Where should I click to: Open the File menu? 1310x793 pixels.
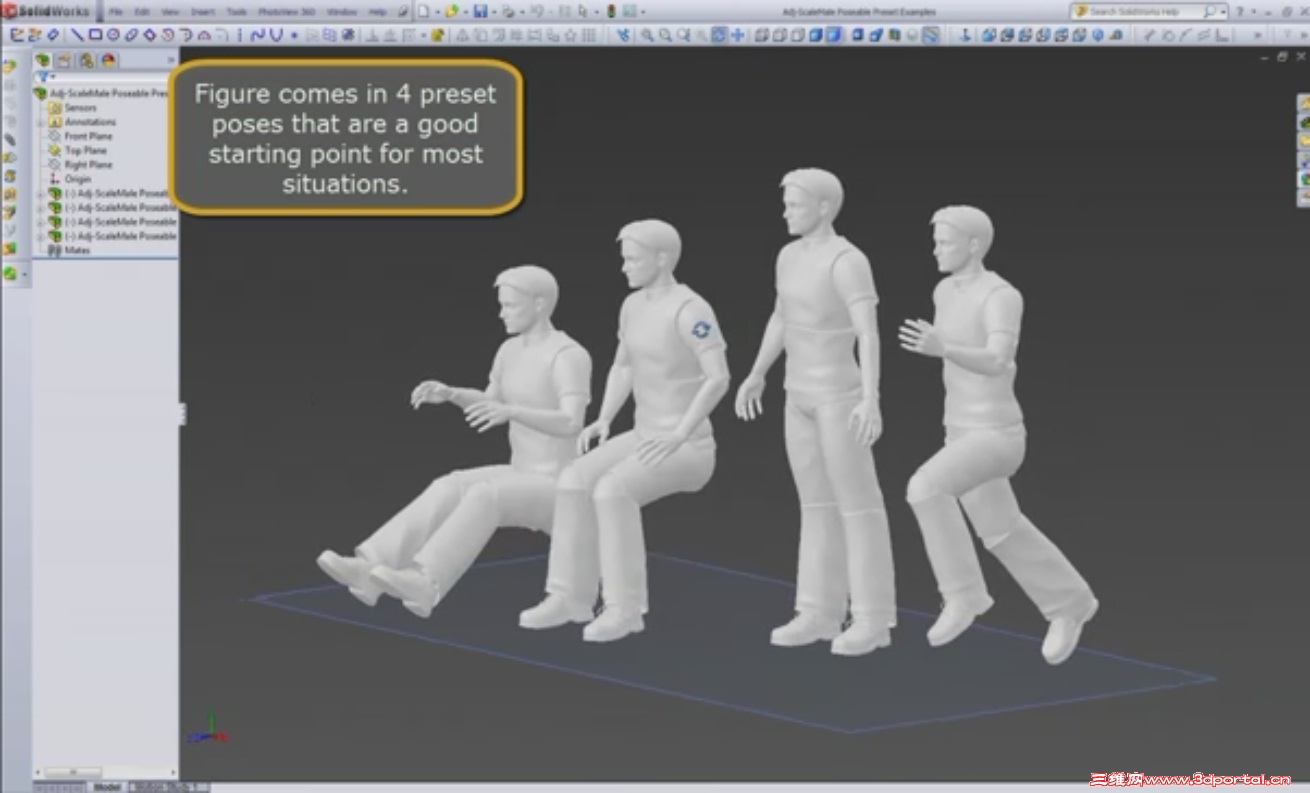click(116, 12)
